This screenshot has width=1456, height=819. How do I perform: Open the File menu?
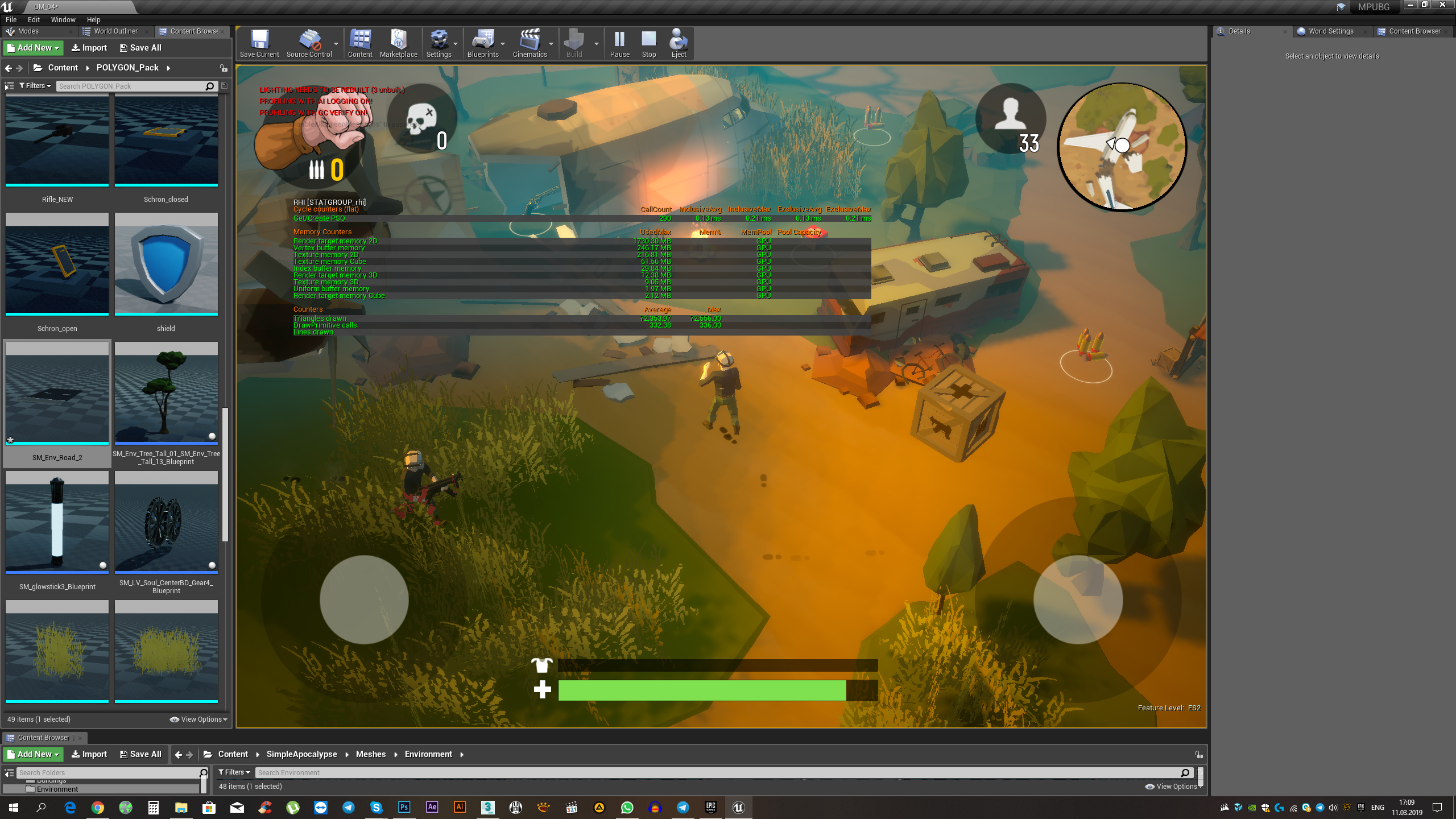(11, 19)
